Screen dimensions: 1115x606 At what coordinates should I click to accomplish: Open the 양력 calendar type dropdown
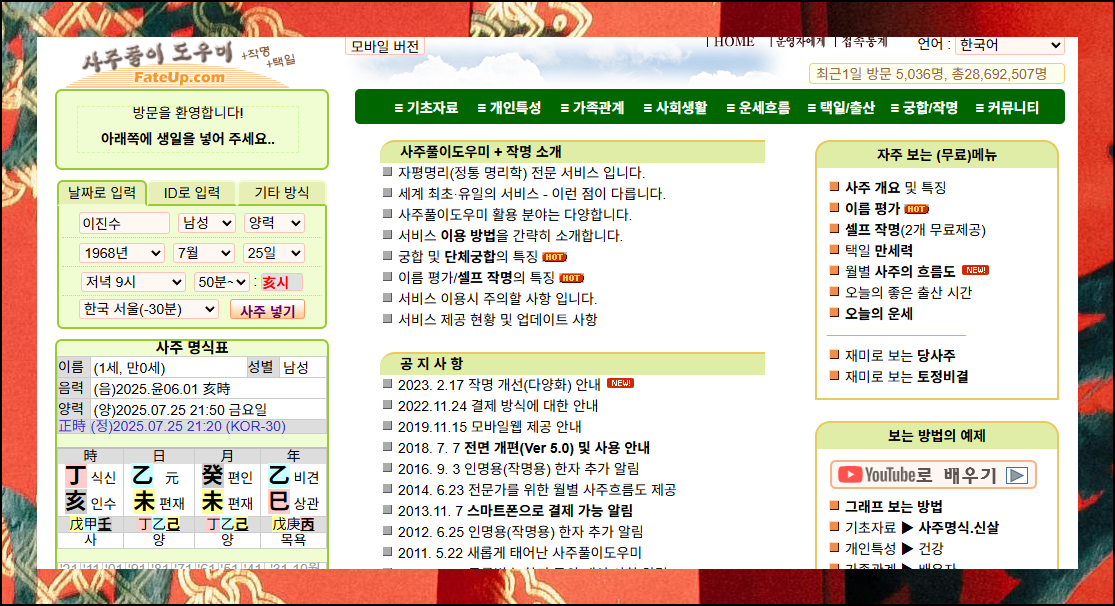[274, 223]
